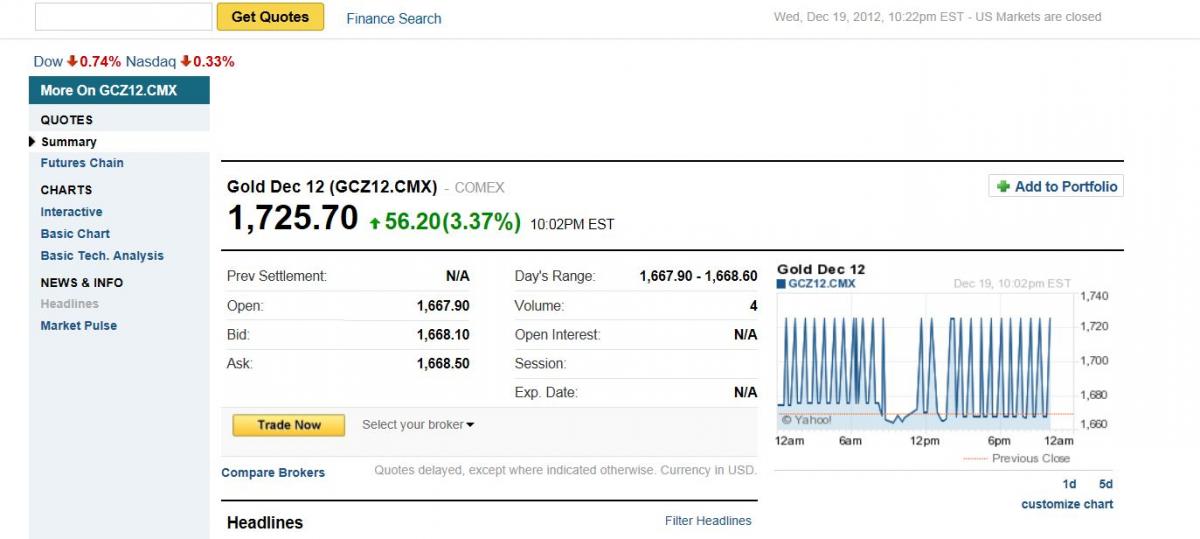Select the greyed Headlines sidebar item
1200x539 pixels.
[69, 304]
